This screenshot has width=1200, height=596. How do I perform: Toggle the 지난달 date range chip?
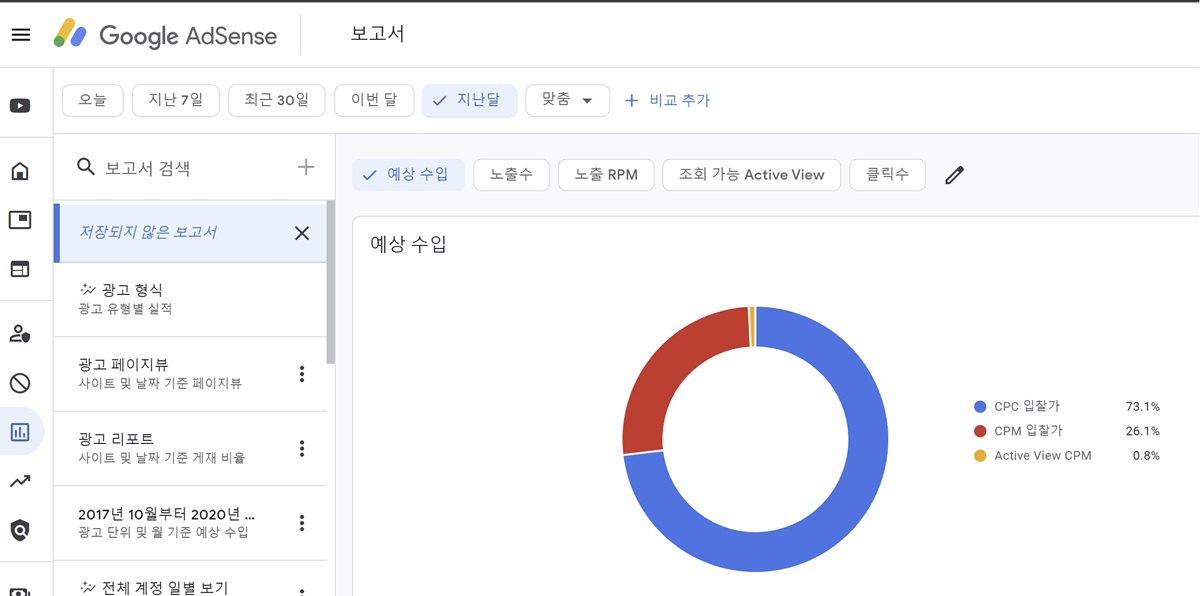pos(469,100)
